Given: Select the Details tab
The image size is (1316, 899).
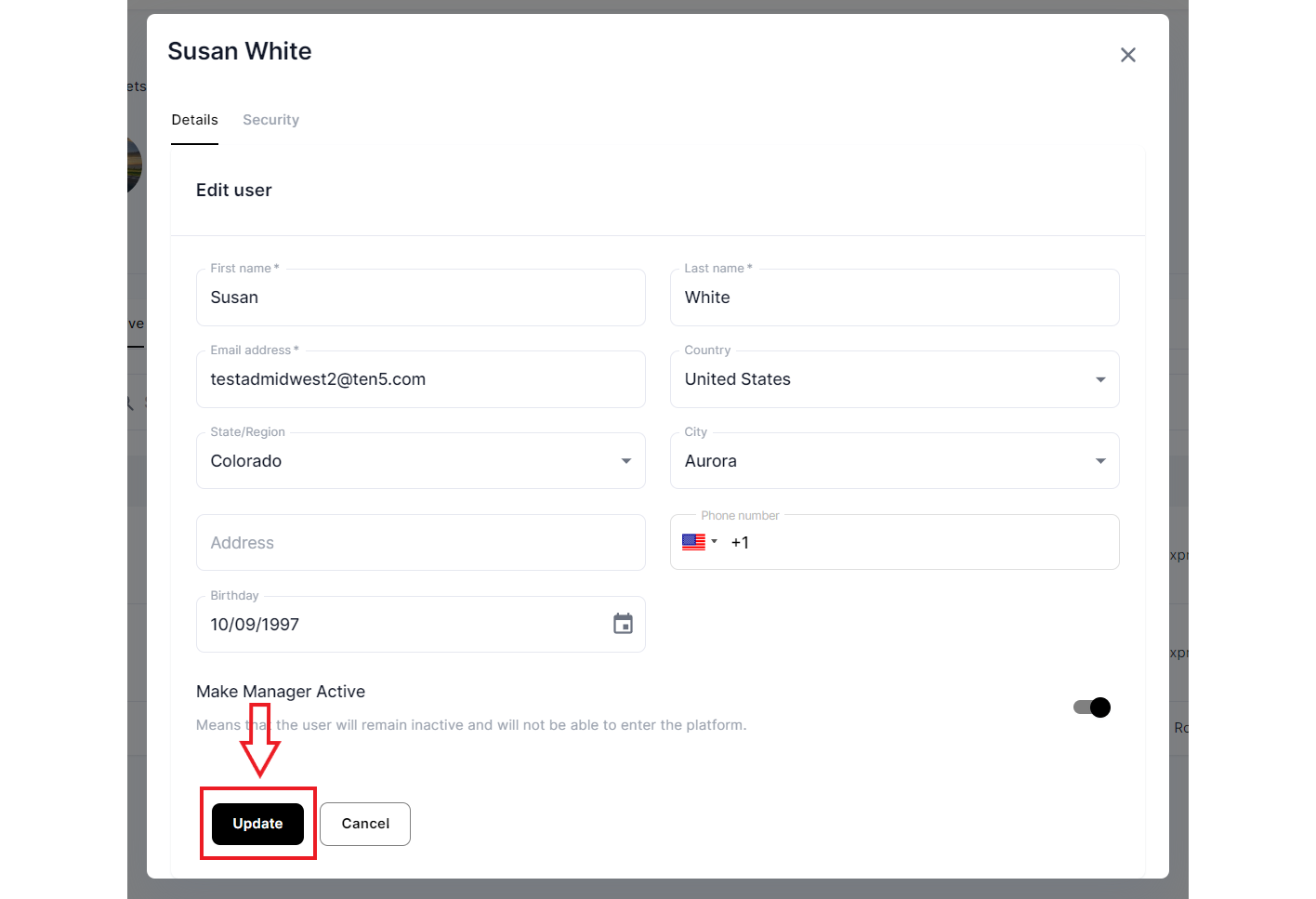Looking at the screenshot, I should coord(194,120).
